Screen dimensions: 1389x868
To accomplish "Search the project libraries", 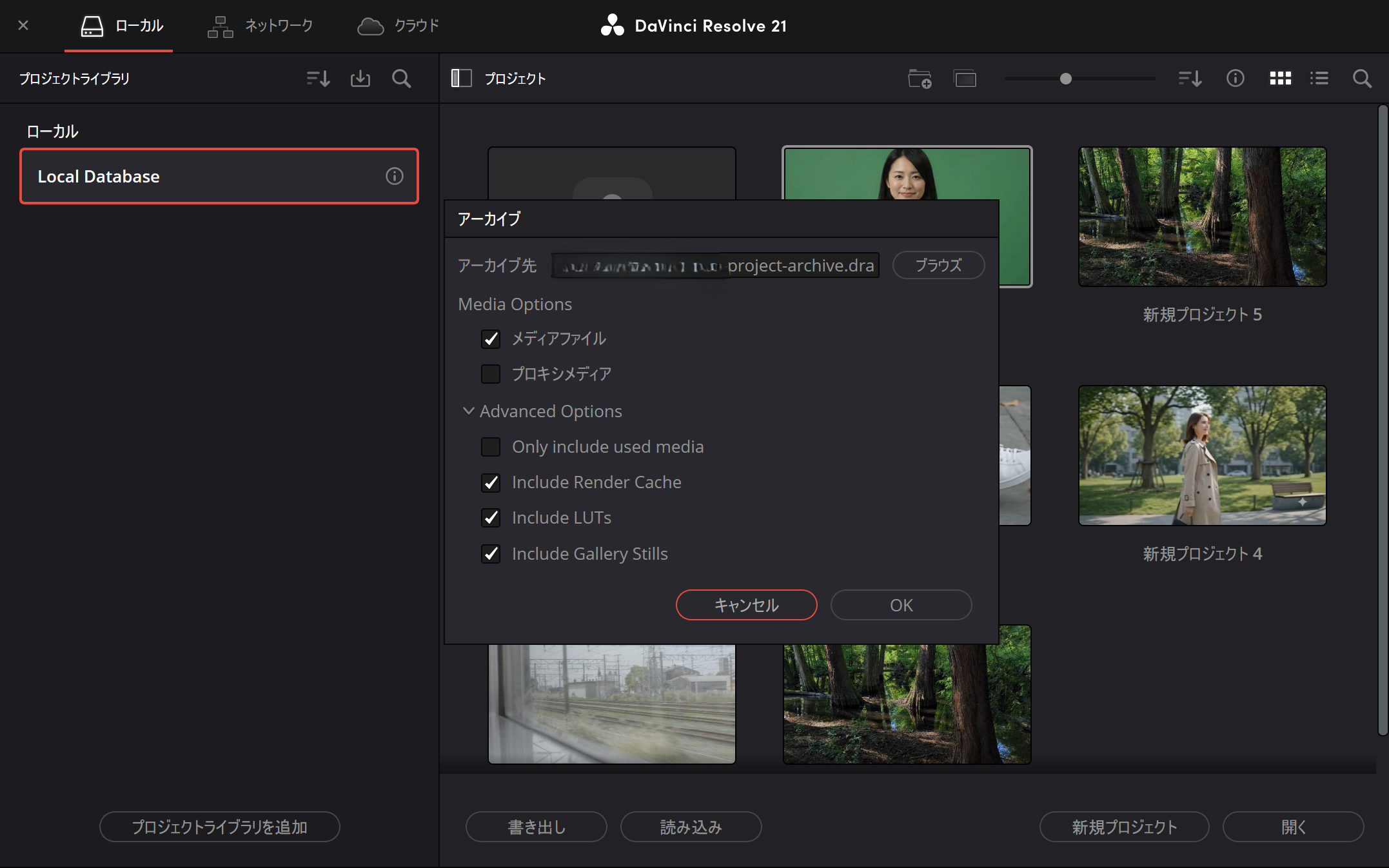I will (x=402, y=79).
